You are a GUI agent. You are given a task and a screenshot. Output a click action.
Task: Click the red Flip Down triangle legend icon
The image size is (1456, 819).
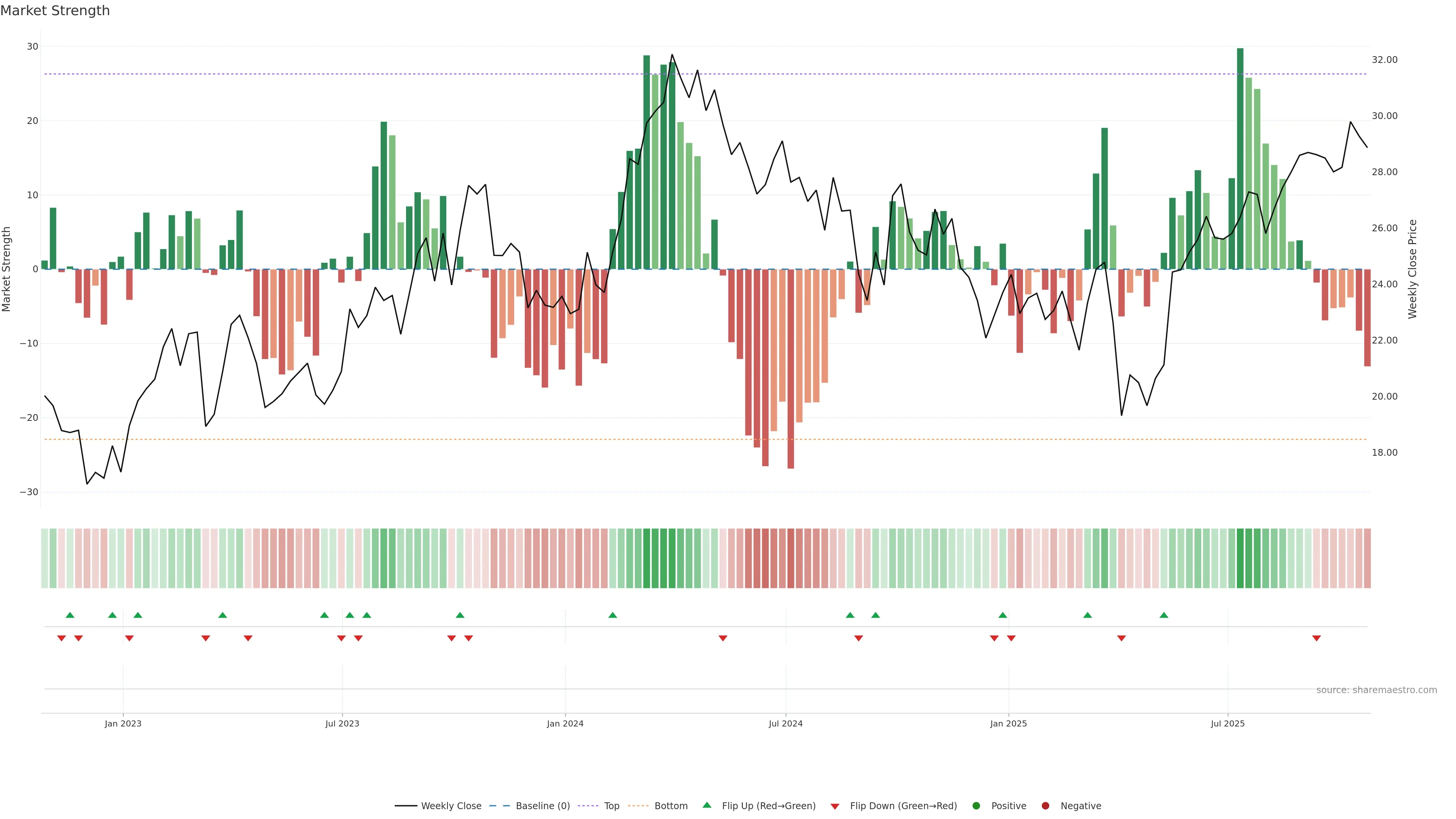coord(835,806)
